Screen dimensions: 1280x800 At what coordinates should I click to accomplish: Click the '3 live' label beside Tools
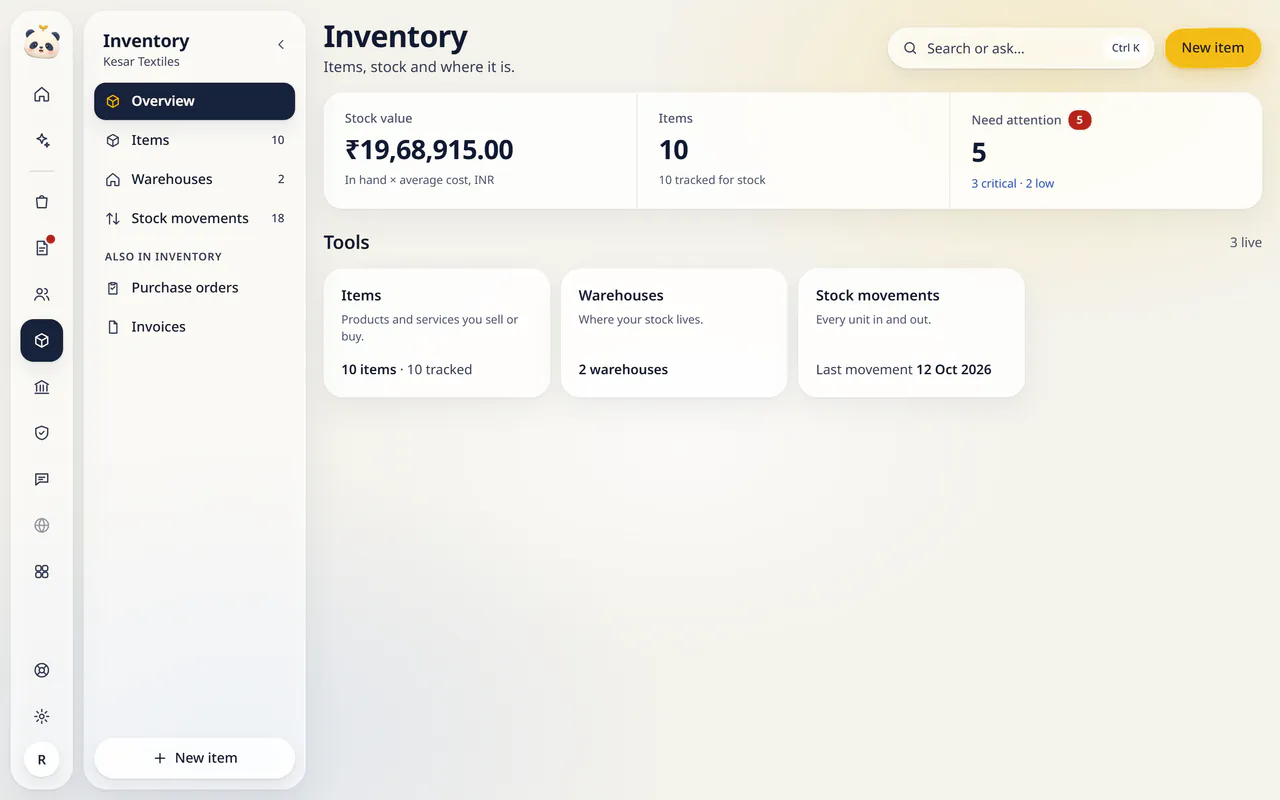(1245, 242)
